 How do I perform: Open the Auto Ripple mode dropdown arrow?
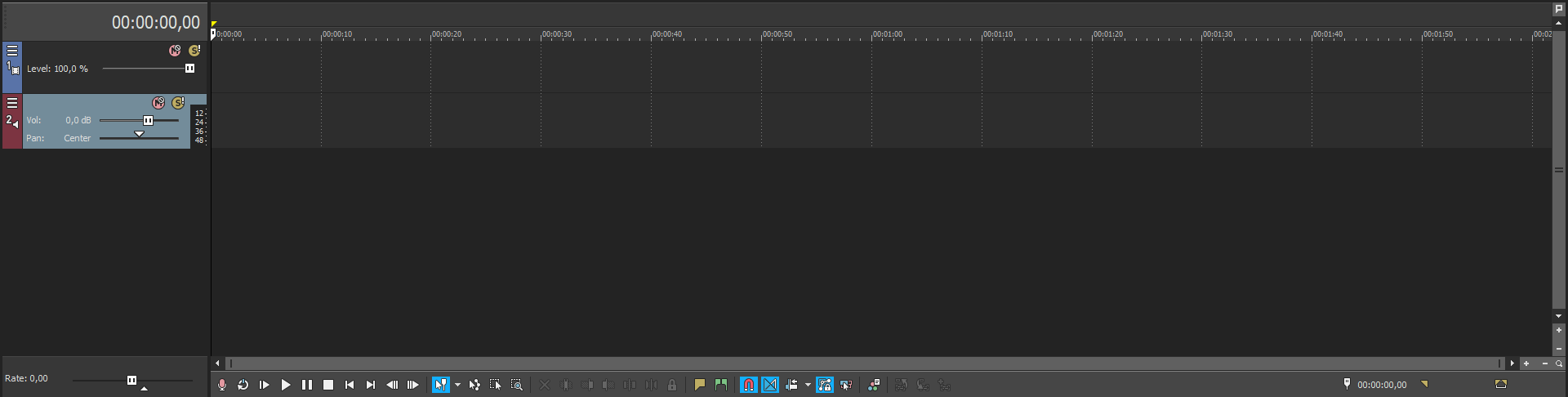pyautogui.click(x=808, y=385)
